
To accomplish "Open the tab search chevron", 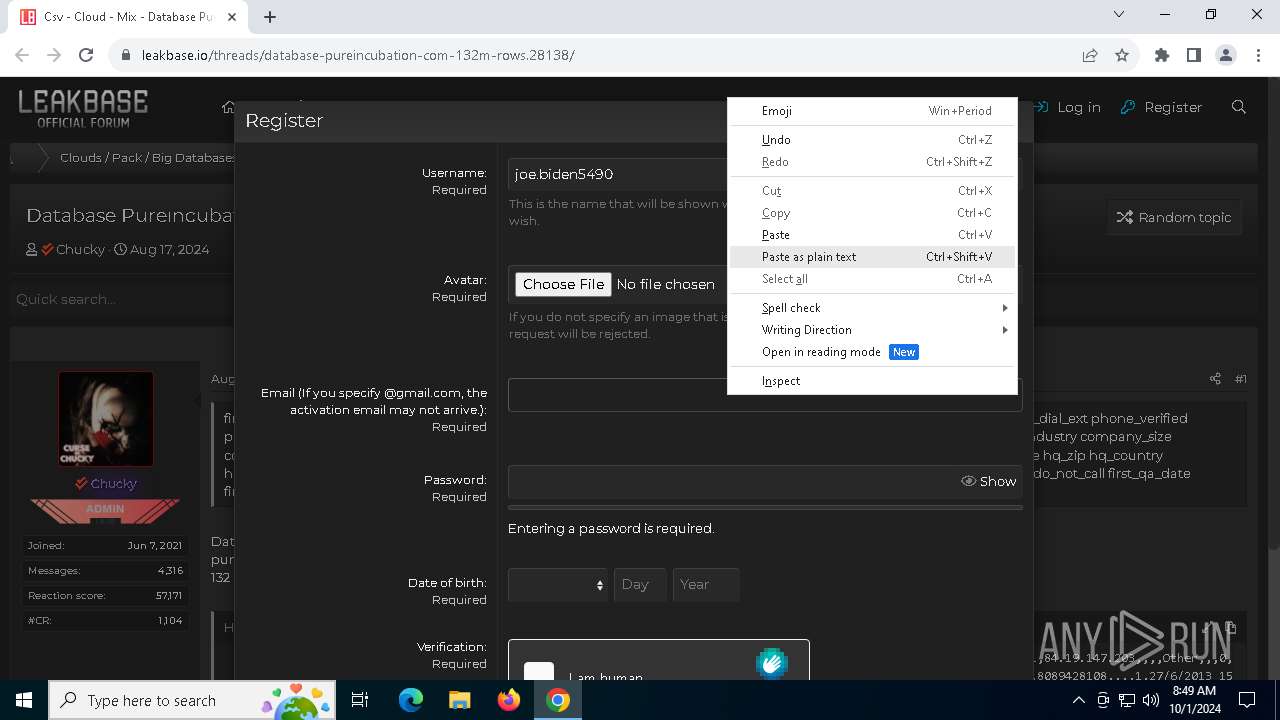I will pyautogui.click(x=1118, y=14).
